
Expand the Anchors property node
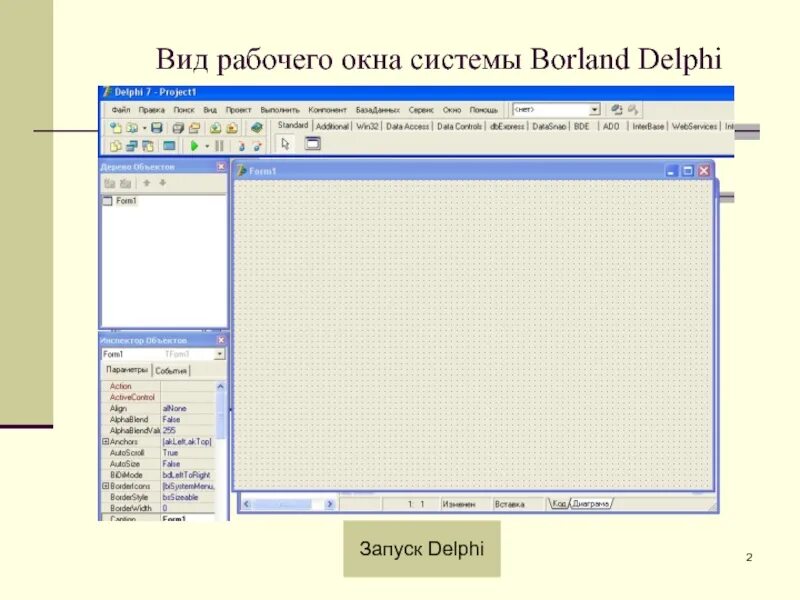point(106,441)
